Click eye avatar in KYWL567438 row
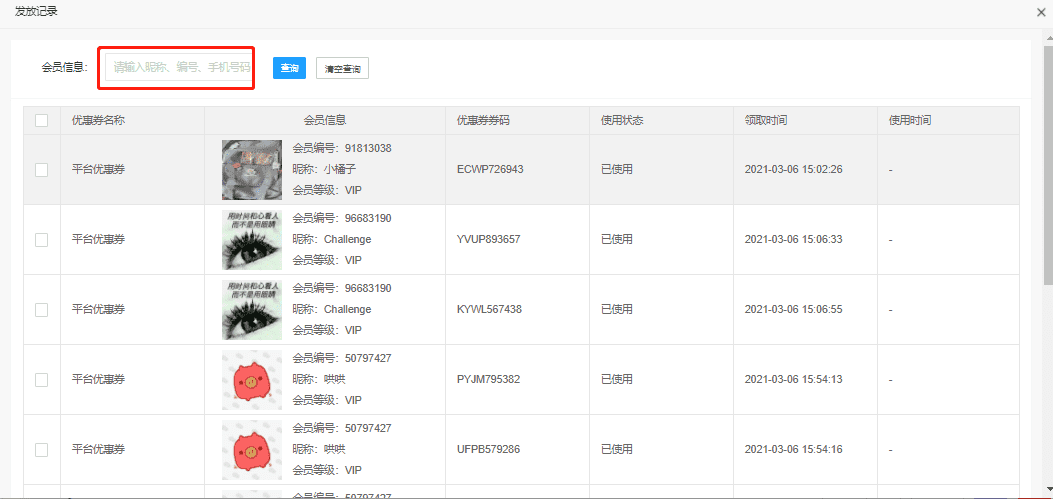The image size is (1053, 499). point(251,310)
